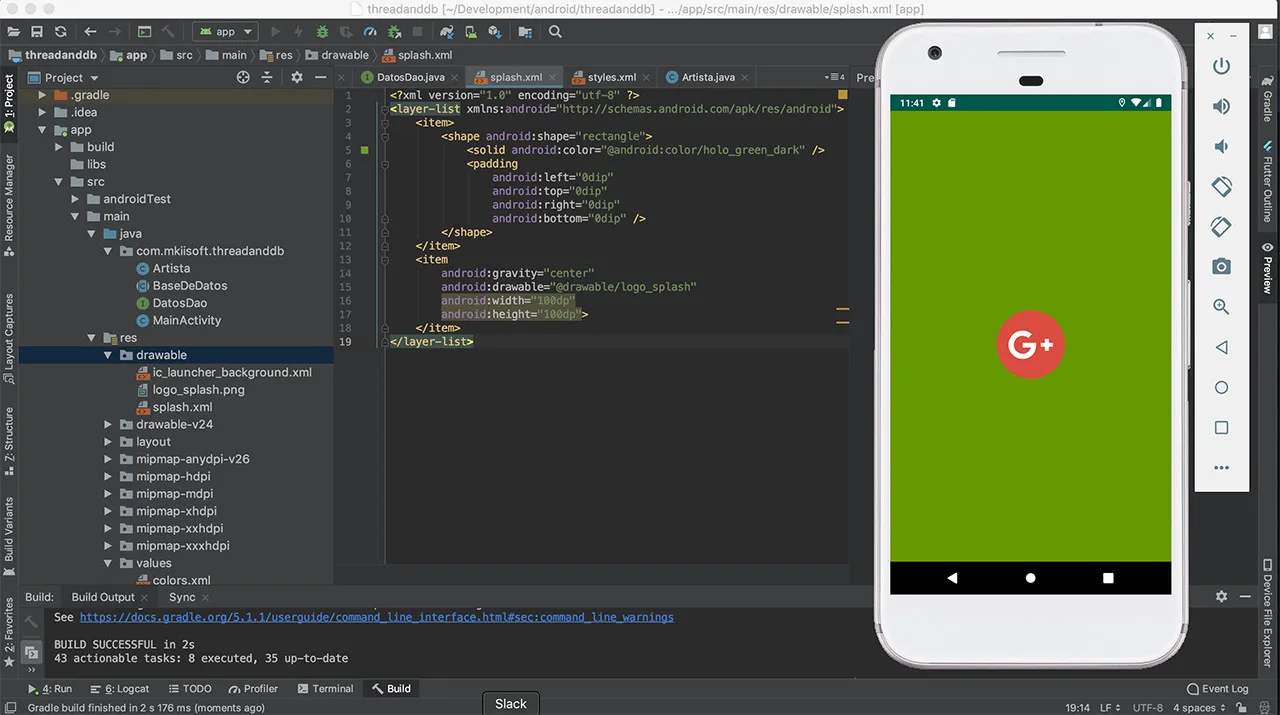Click the emulator zoom icon

click(x=1221, y=307)
